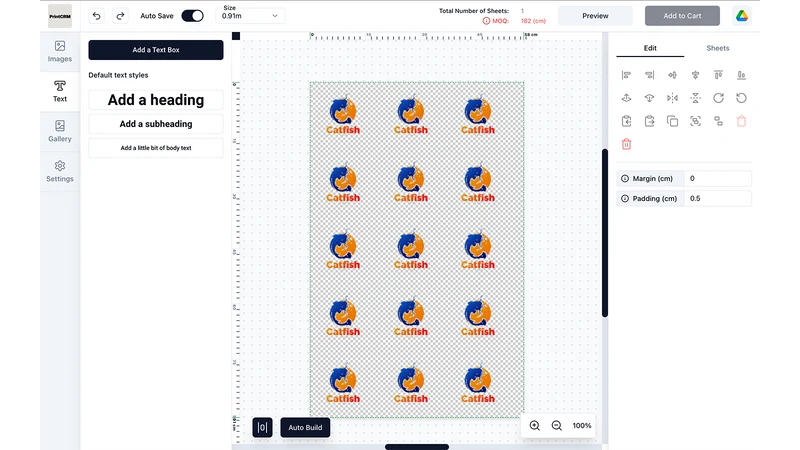Click the black square at ruler corner
The image size is (800, 450).
[236, 36]
